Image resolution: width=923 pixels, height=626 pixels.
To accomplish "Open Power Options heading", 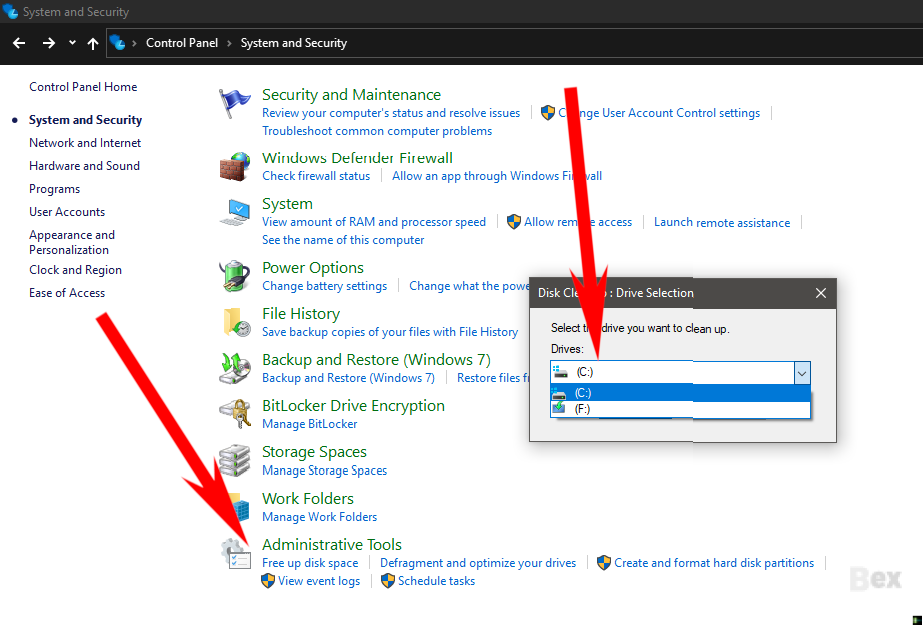I will coord(313,267).
